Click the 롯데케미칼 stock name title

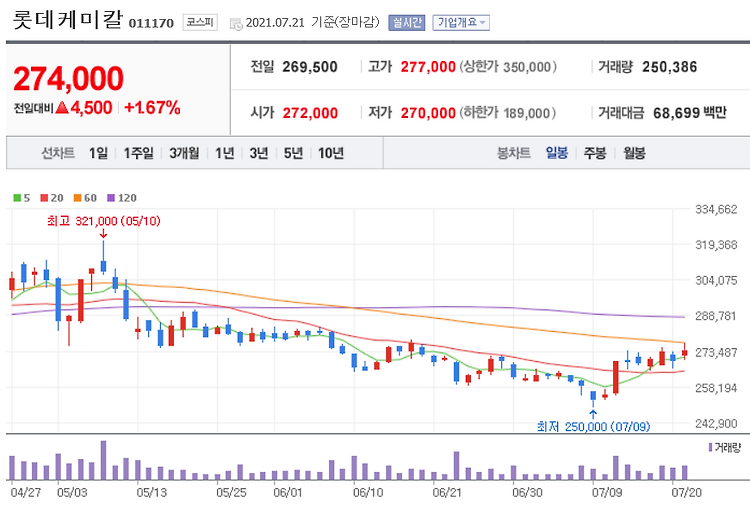(x=67, y=20)
